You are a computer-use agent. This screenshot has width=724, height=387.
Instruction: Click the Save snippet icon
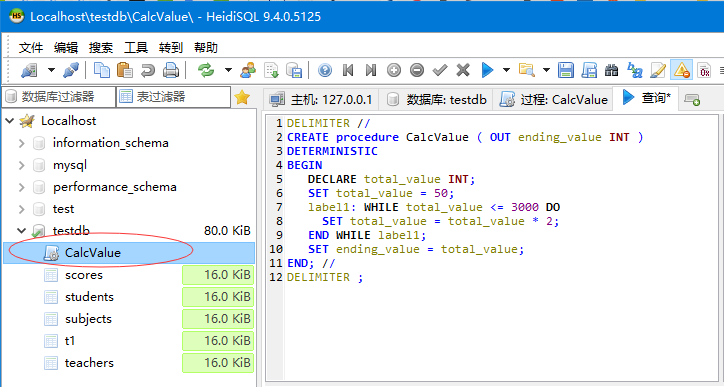[589, 70]
